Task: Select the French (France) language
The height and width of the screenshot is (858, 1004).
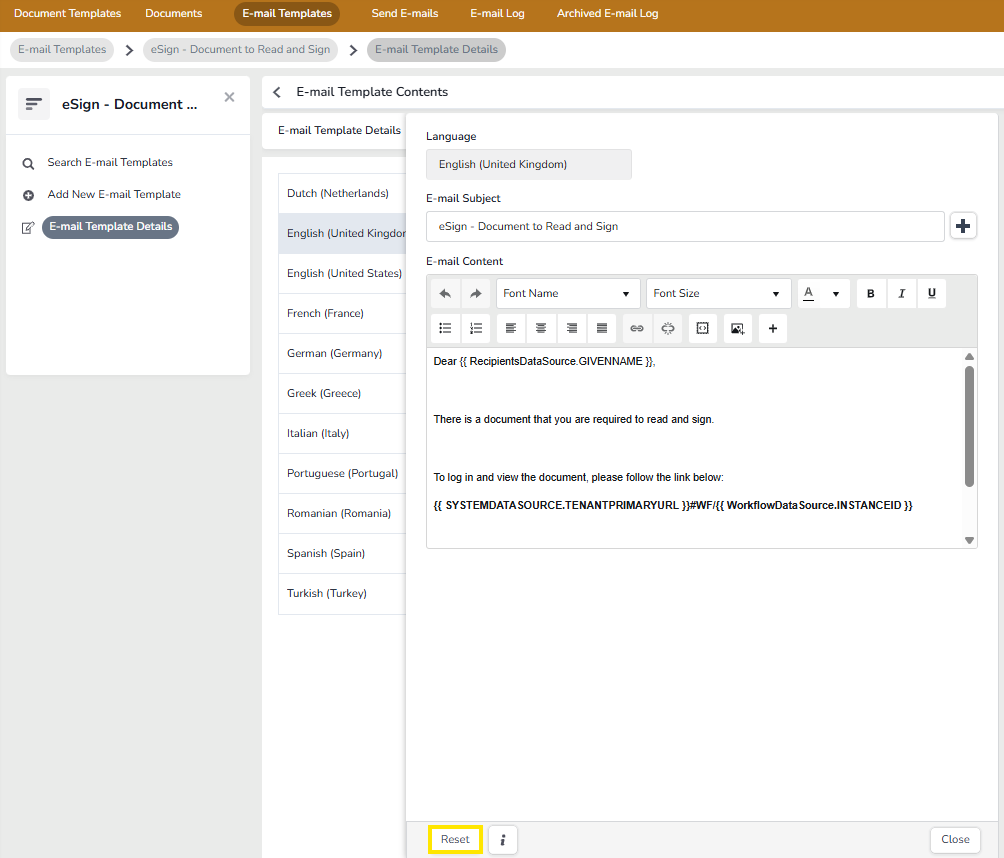Action: pos(342,313)
